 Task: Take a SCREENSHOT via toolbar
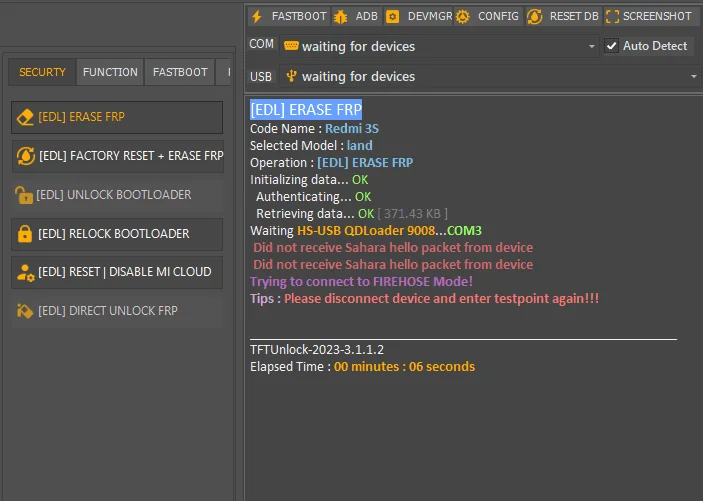click(x=649, y=17)
